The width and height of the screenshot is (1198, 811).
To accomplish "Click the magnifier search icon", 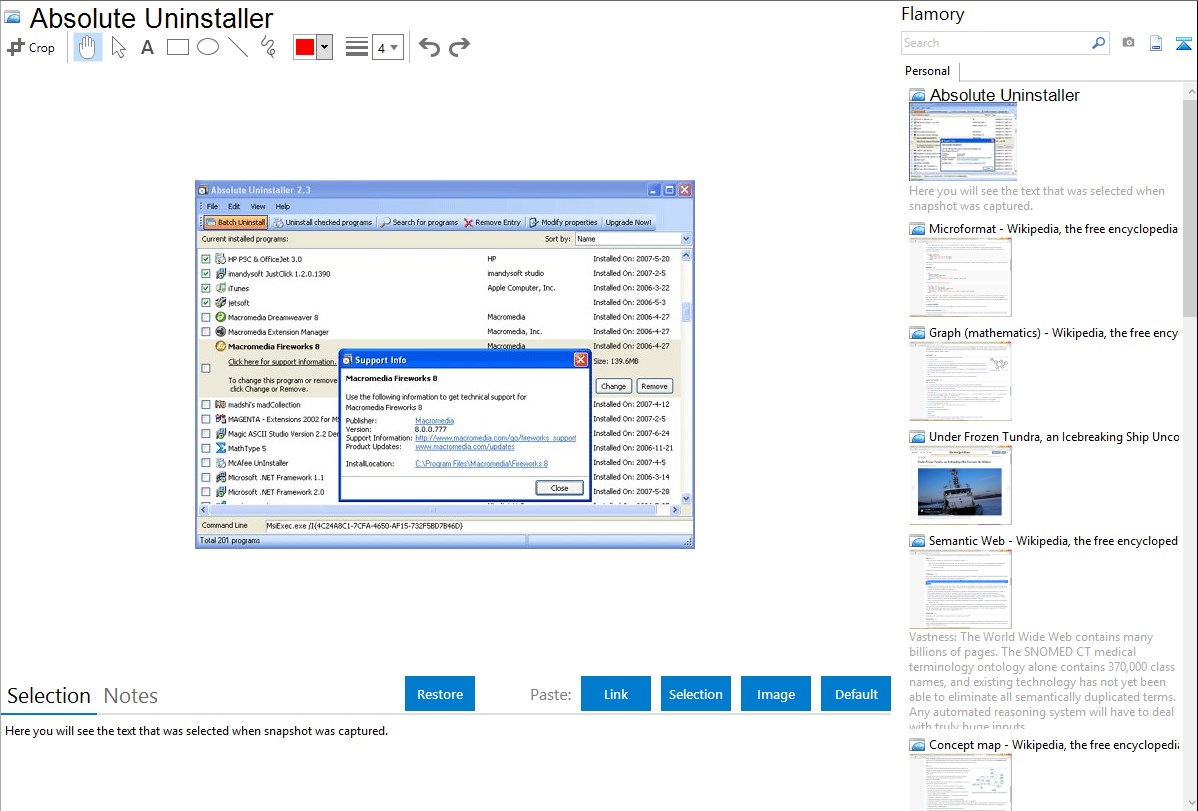I will click(x=1099, y=43).
